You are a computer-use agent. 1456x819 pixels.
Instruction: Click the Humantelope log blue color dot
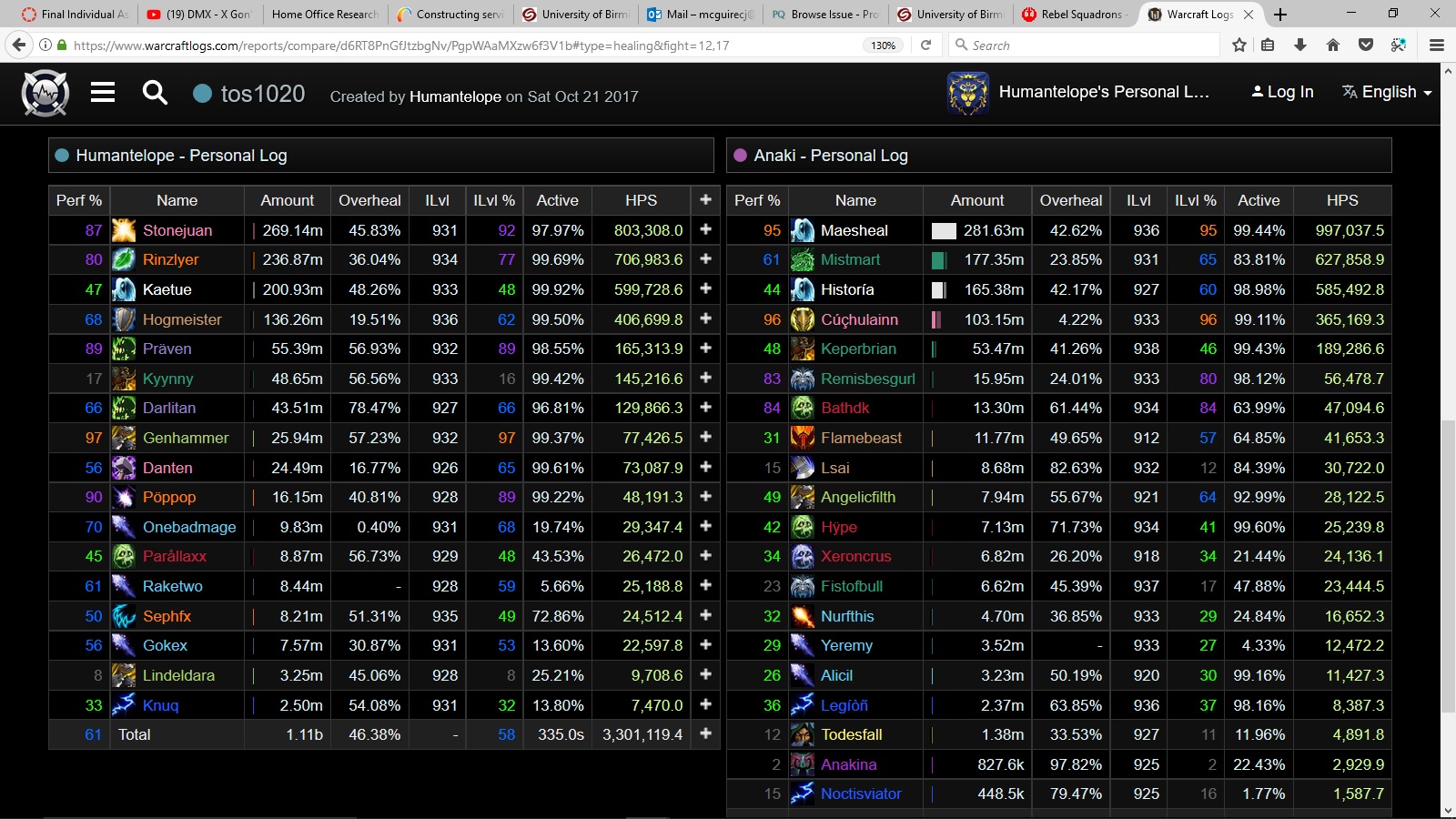point(62,156)
